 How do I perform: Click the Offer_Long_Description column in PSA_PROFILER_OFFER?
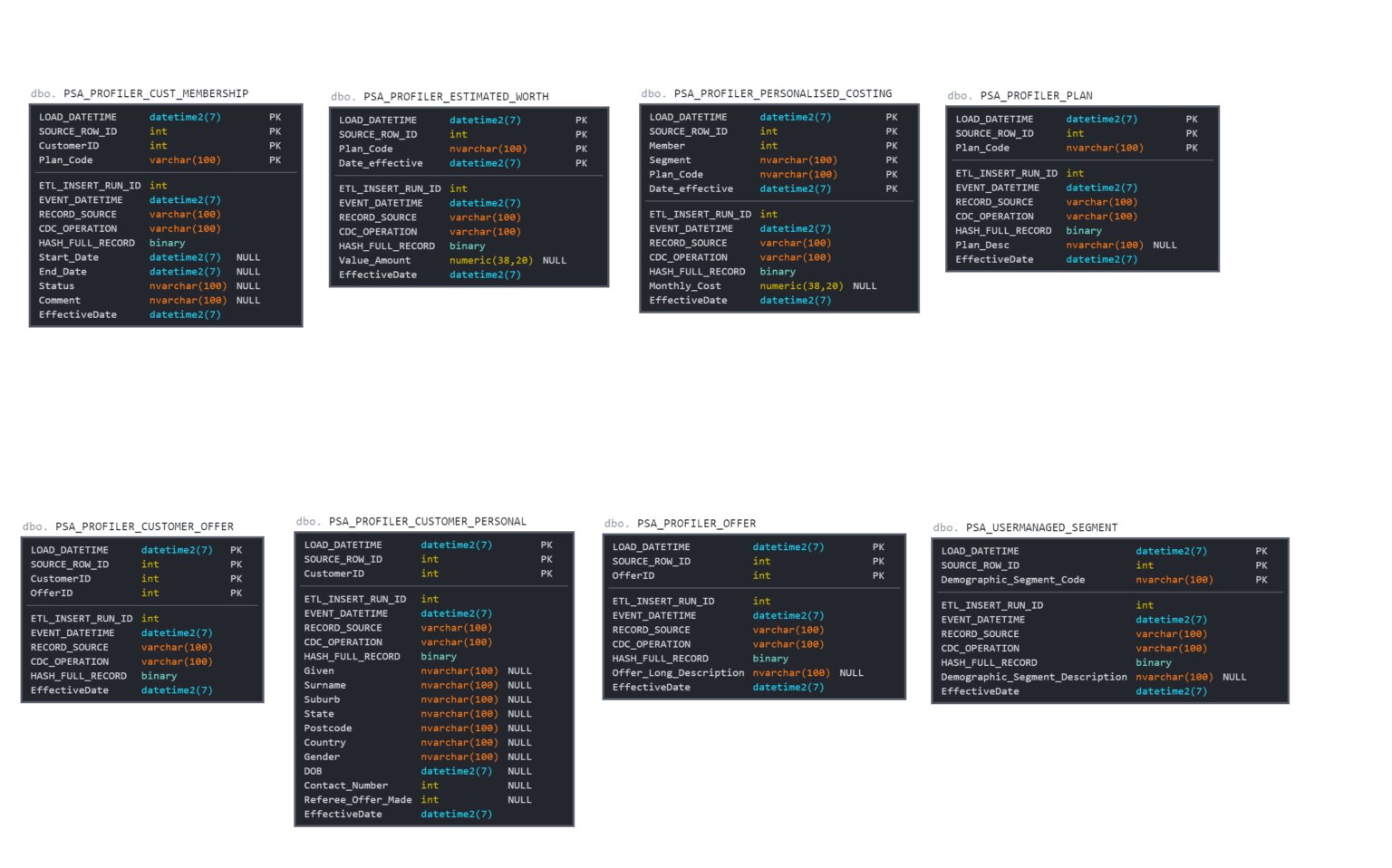[x=679, y=672]
